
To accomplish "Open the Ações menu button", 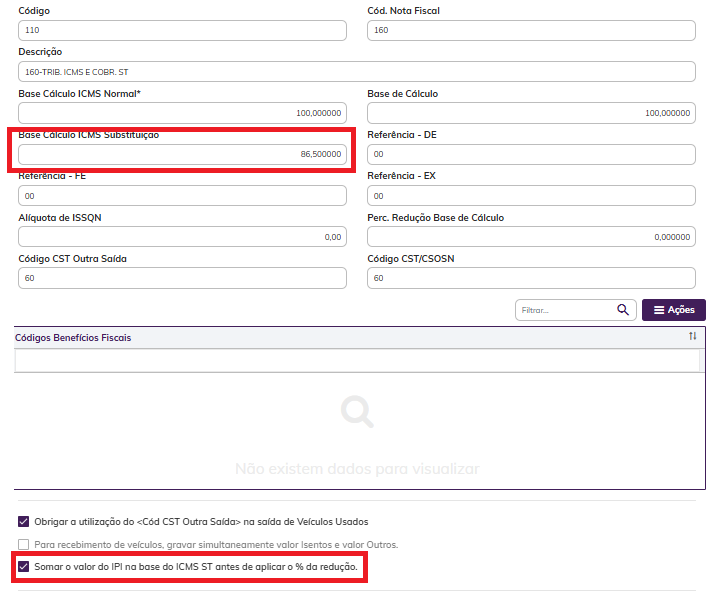I will (674, 310).
